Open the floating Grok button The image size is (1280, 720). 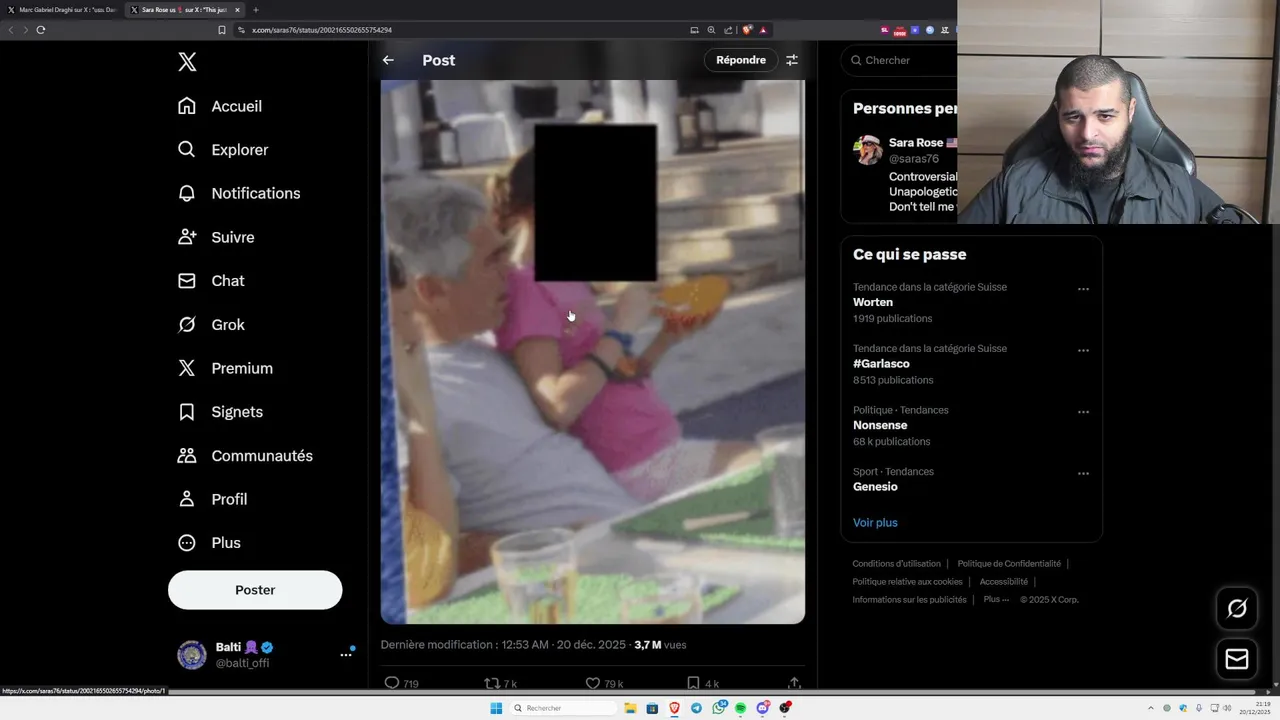tap(1237, 608)
